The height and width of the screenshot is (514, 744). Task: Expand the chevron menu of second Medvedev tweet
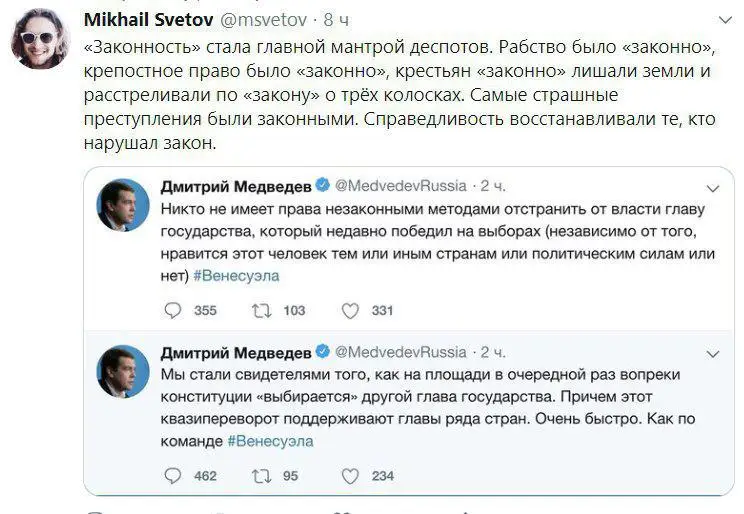[x=713, y=354]
